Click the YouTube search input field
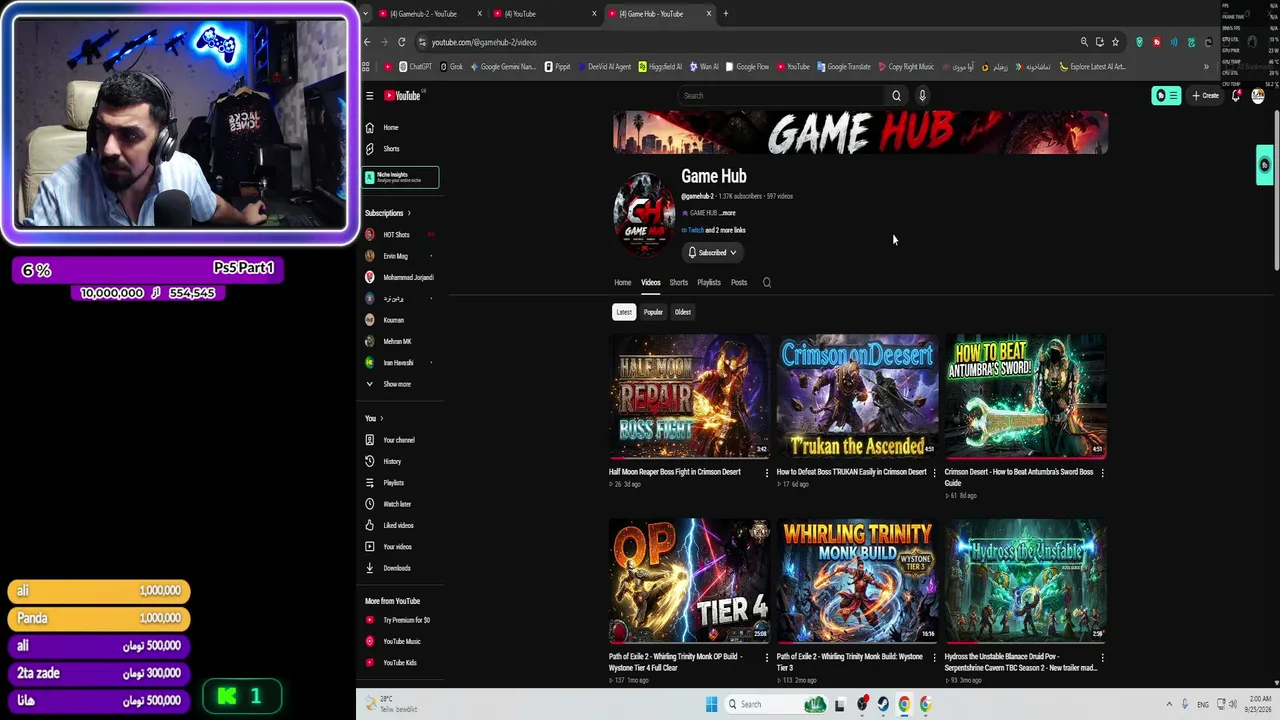 tap(783, 96)
